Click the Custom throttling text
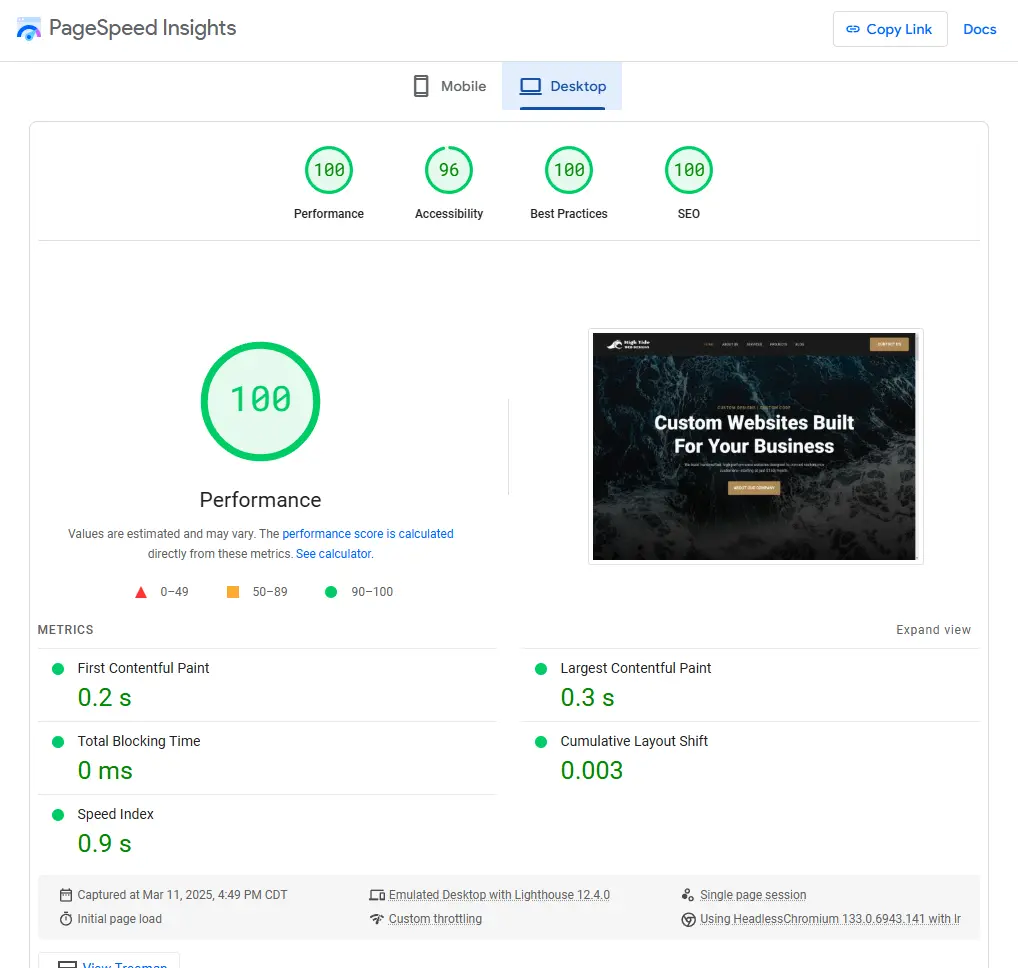This screenshot has width=1018, height=968. point(435,919)
